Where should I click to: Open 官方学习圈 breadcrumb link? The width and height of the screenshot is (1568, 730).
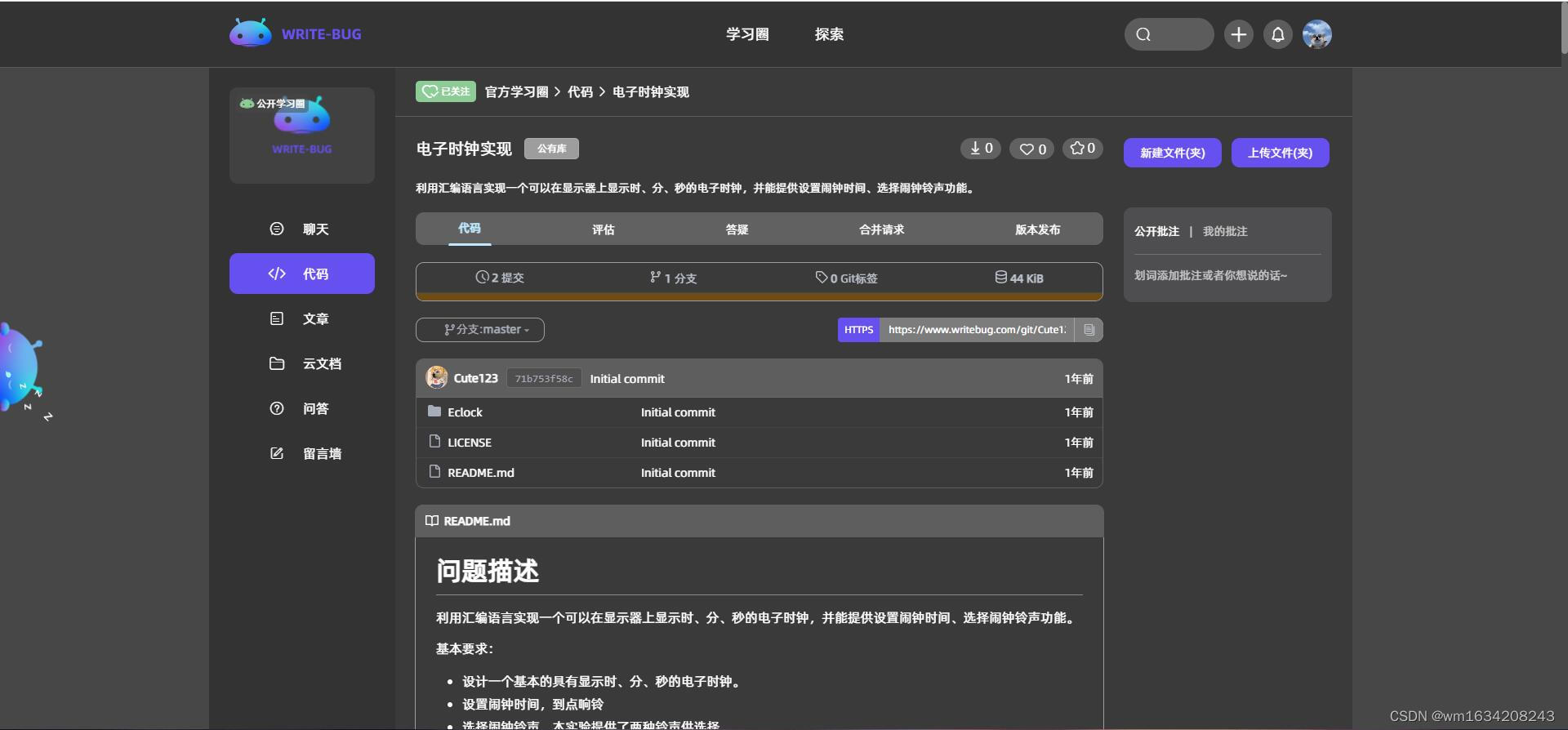coord(516,92)
